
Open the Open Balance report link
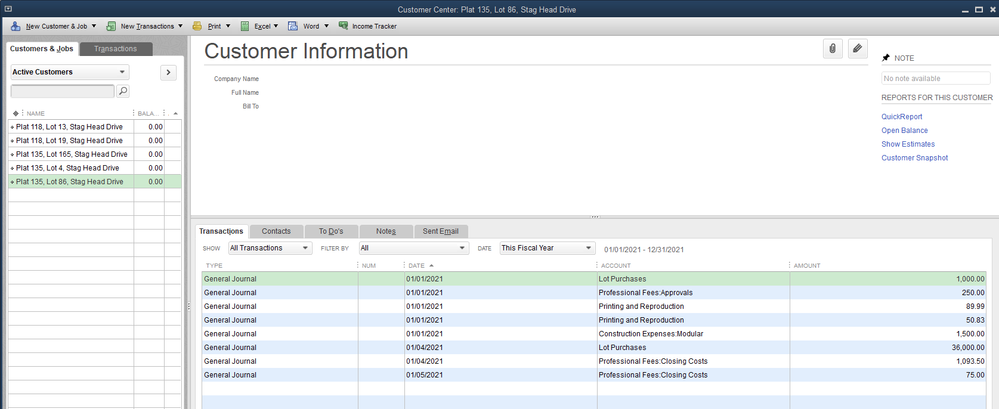904,131
